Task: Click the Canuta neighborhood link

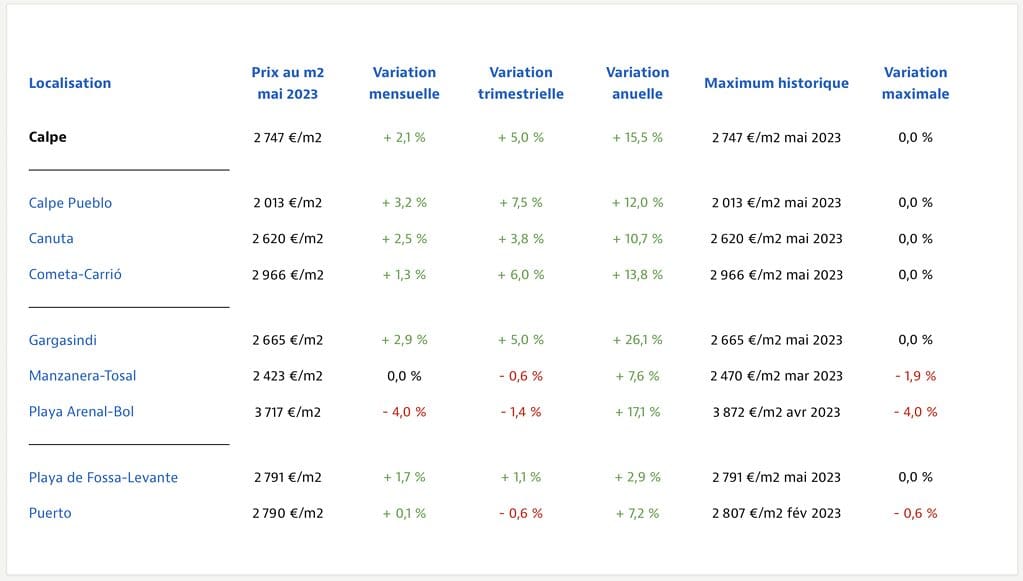Action: click(x=51, y=239)
